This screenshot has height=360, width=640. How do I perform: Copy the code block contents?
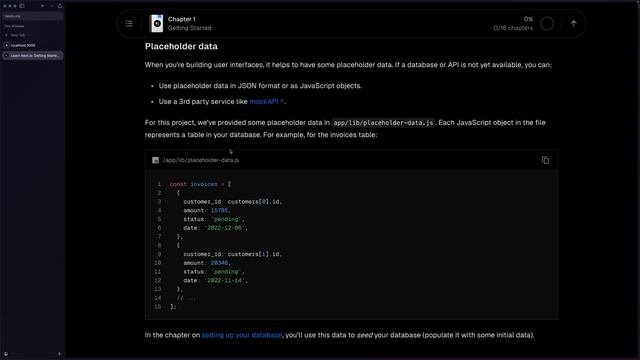click(545, 160)
